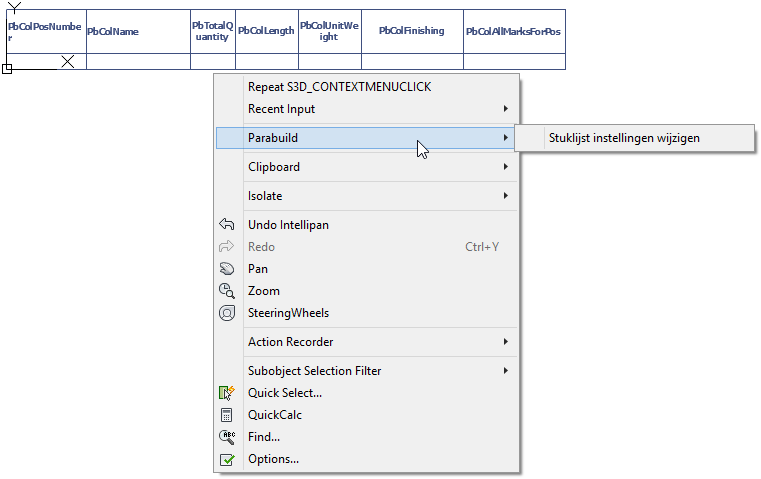Click the Find magnifier ABC icon
Viewport: 761px width, 479px height.
[x=227, y=437]
